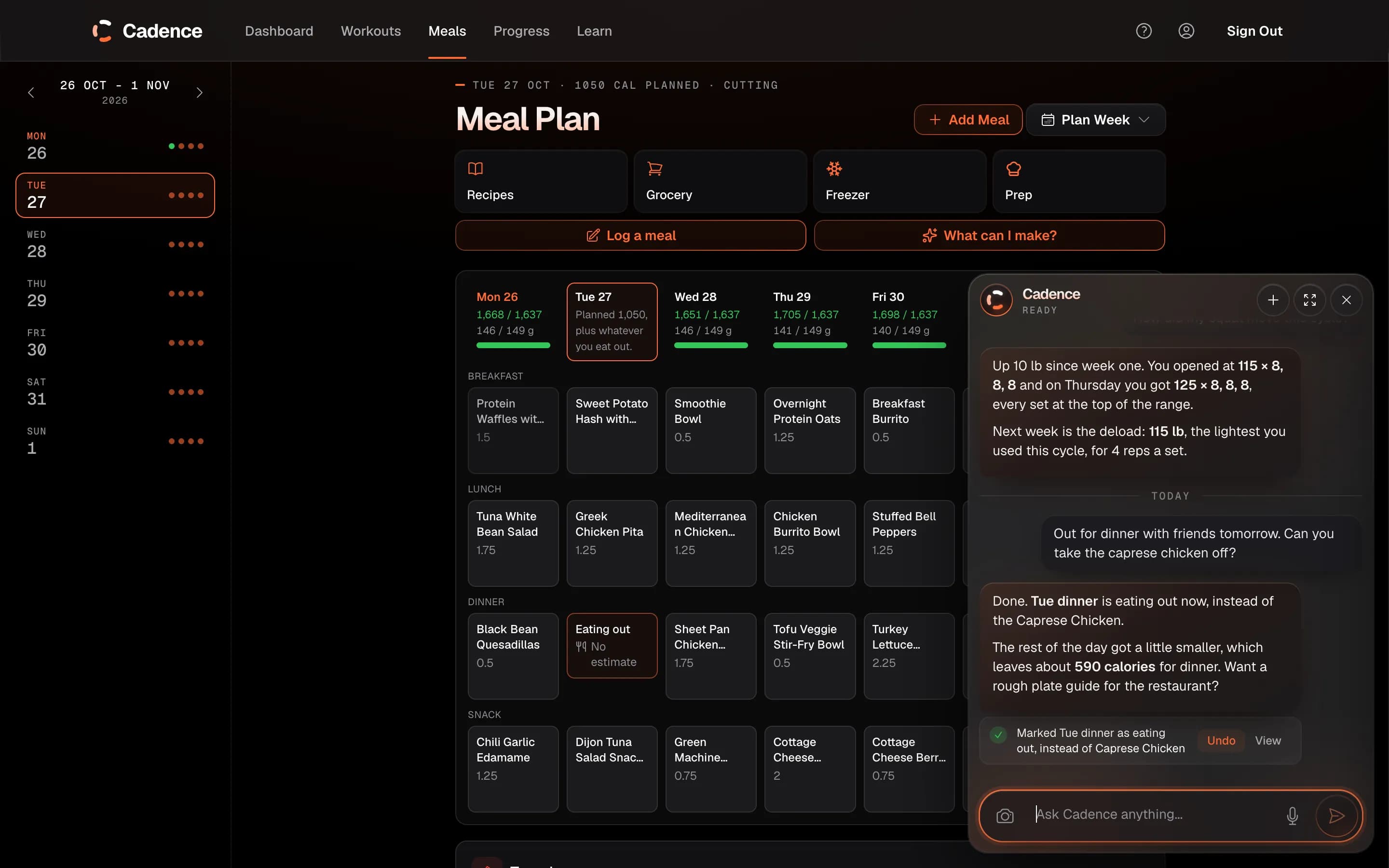Open the user account icon

tap(1186, 31)
